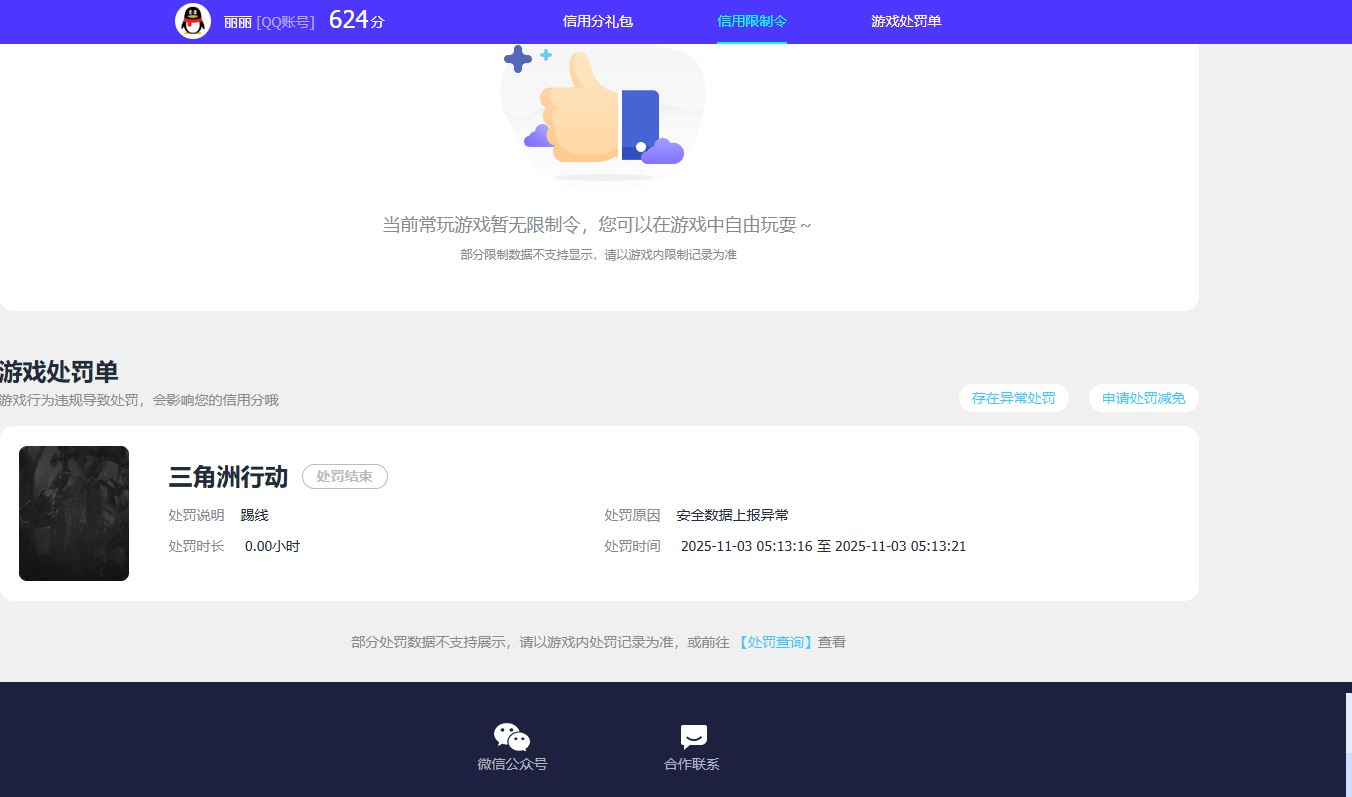Click the 三角洲行动 game title text
Image resolution: width=1352 pixels, height=797 pixels.
pos(228,478)
